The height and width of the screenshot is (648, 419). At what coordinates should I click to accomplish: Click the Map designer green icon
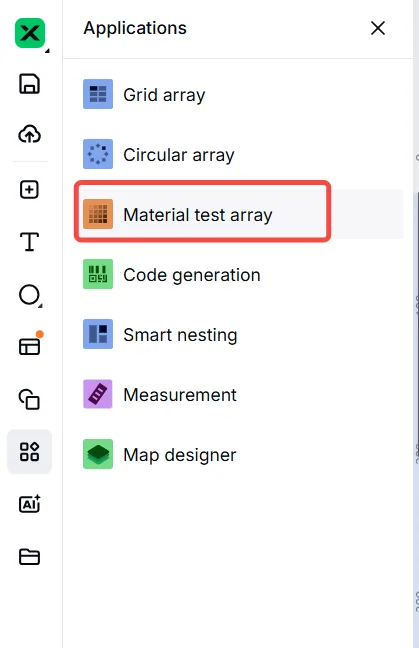98,454
